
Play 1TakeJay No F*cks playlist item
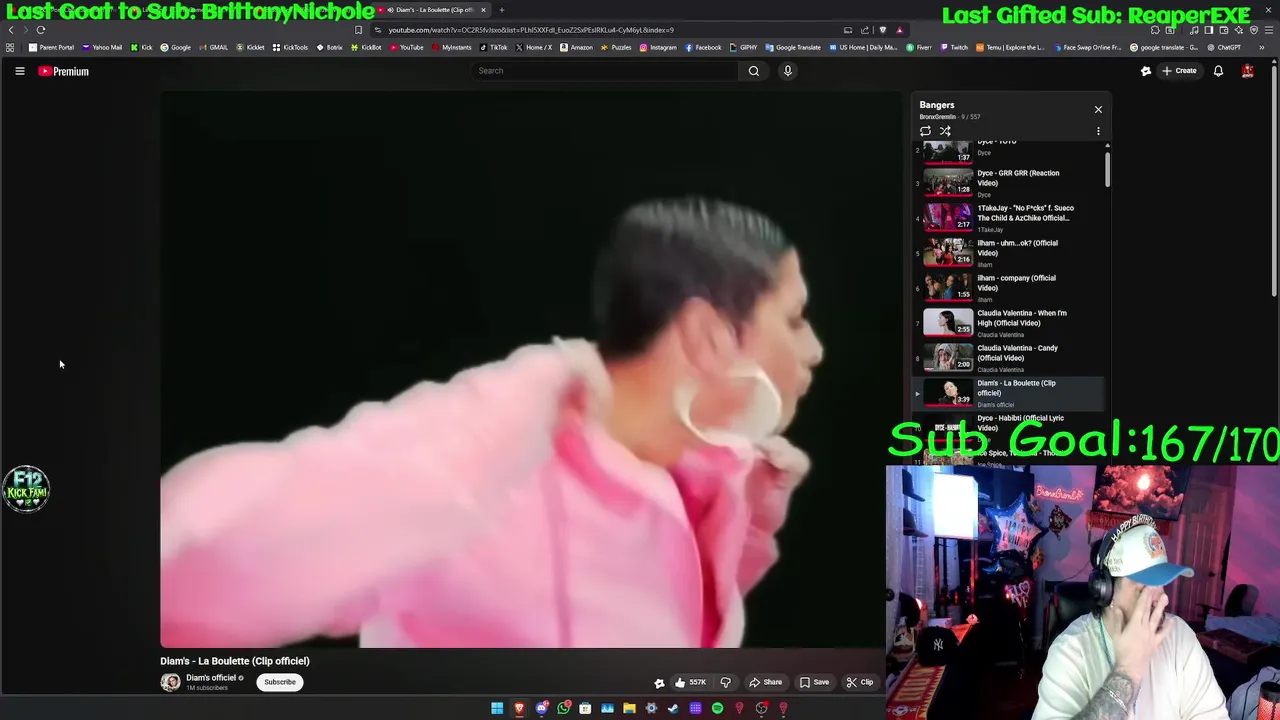1007,218
